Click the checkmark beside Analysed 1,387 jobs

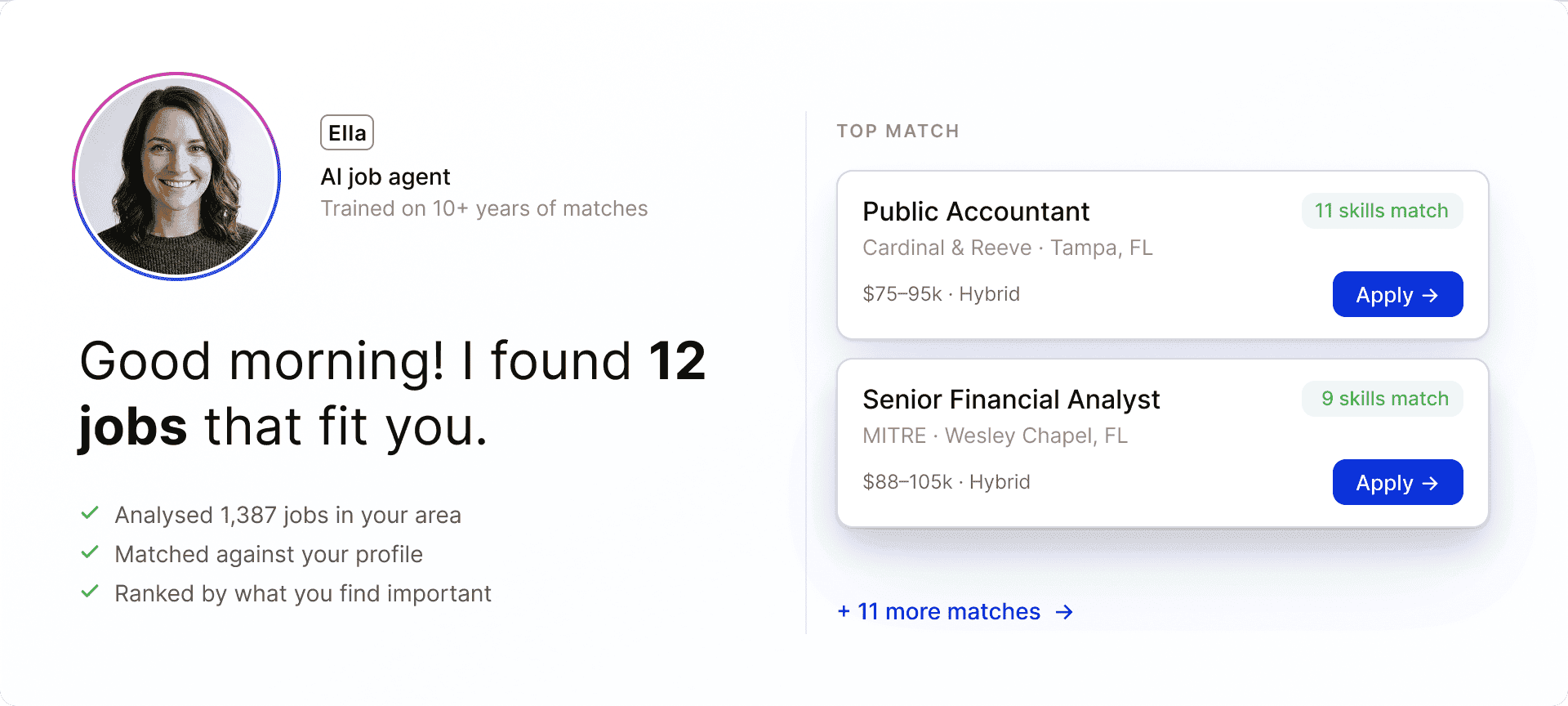90,513
